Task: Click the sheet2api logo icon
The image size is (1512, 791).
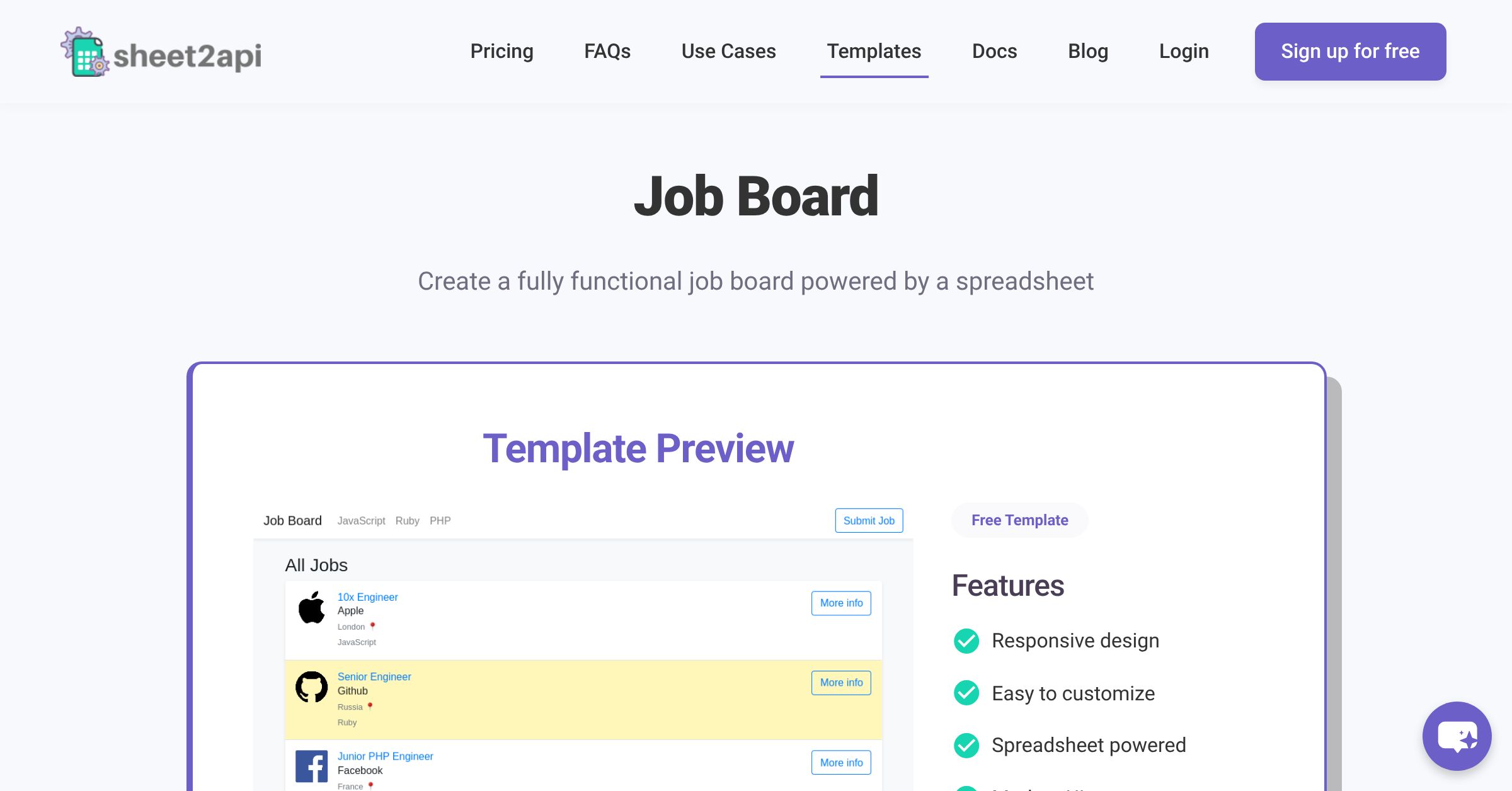Action: (x=85, y=52)
